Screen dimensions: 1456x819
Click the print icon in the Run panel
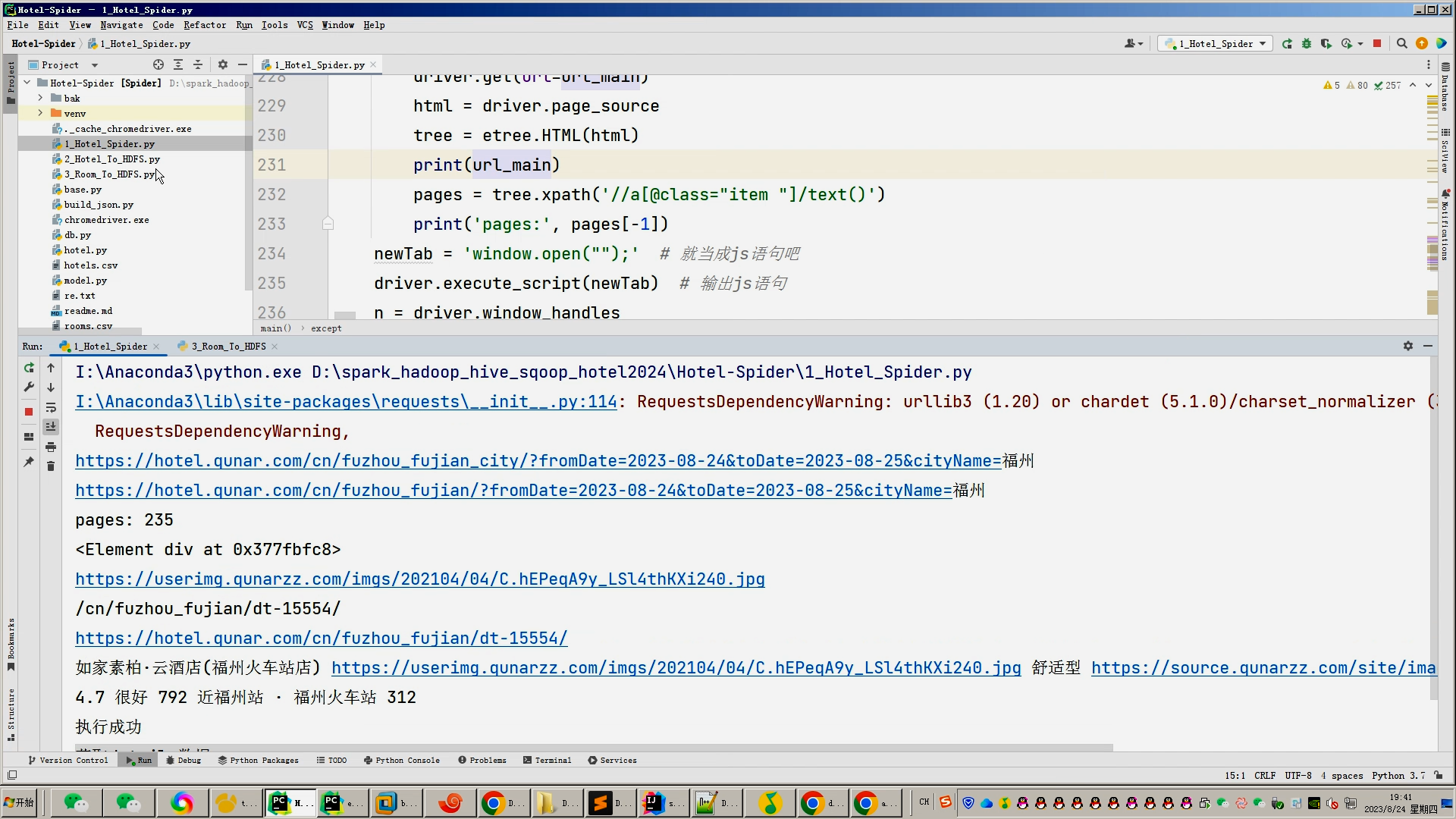pos(51,447)
